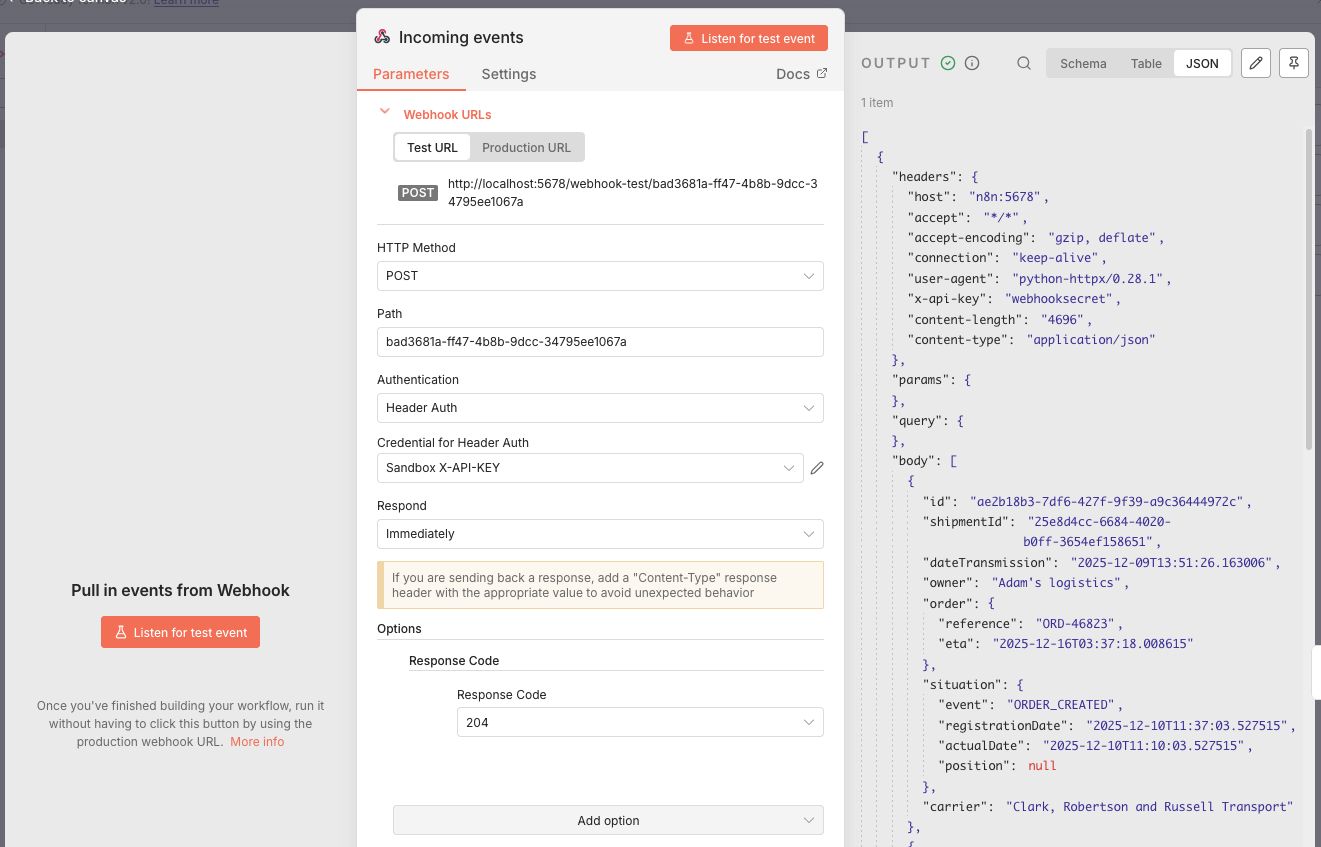Open Docs external link
Image resolution: width=1321 pixels, height=847 pixels.
(802, 74)
